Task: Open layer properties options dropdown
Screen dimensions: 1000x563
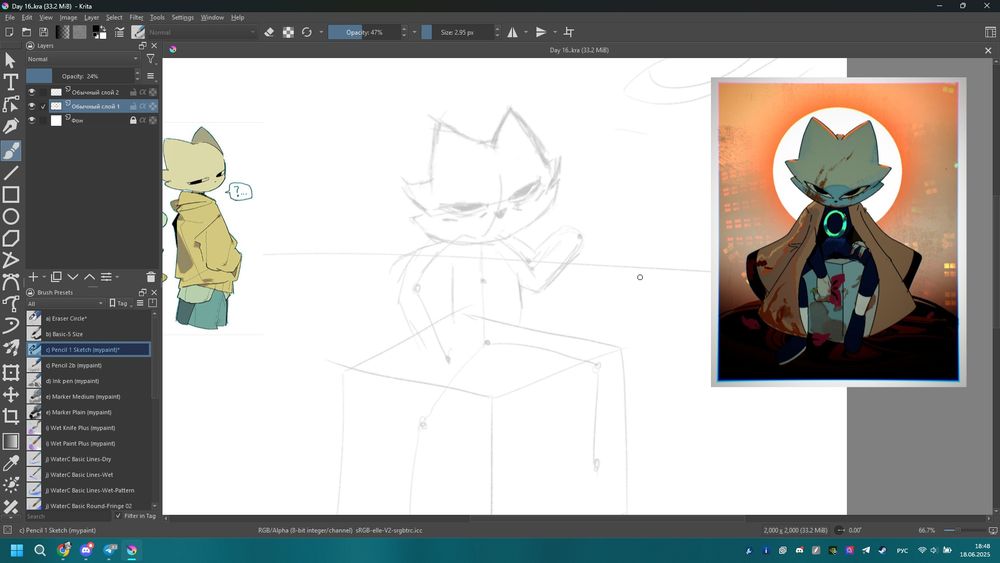Action: 109,277
